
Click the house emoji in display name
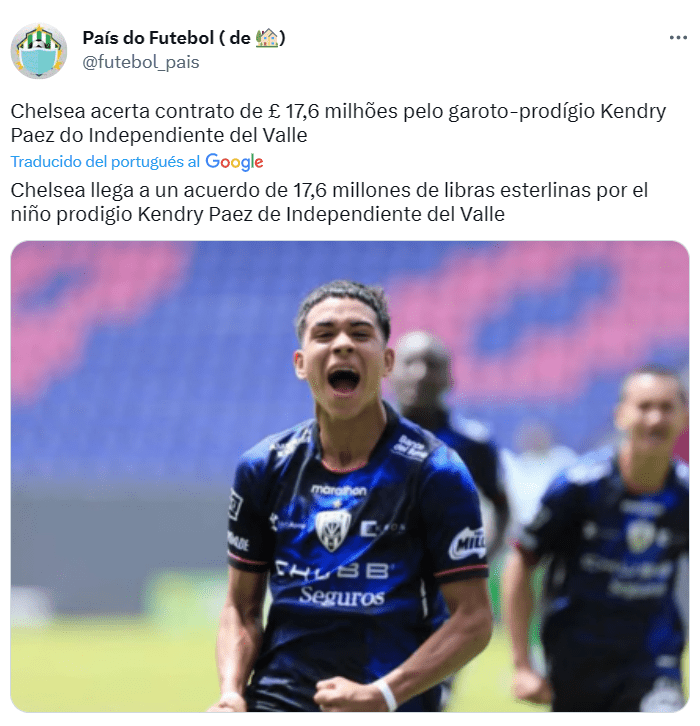267,38
